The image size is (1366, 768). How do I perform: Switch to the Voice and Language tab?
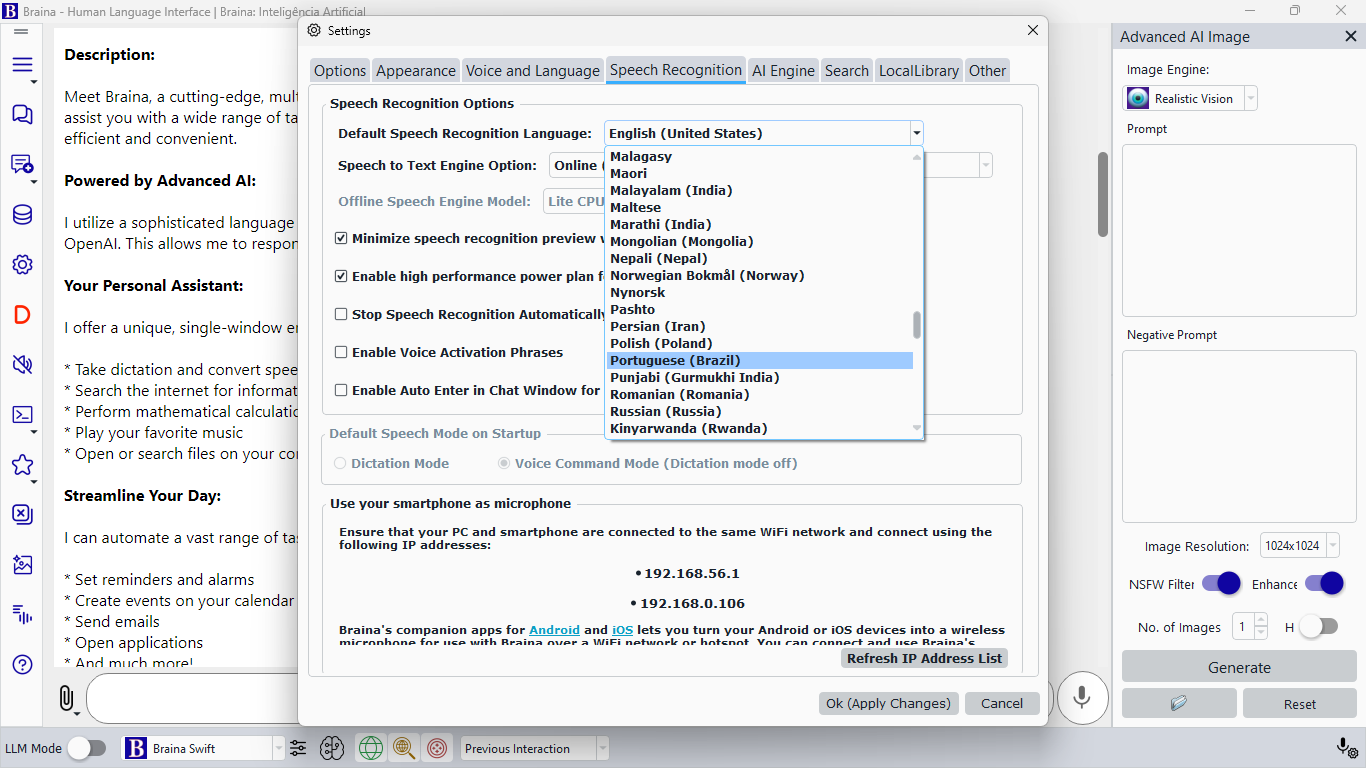[533, 70]
